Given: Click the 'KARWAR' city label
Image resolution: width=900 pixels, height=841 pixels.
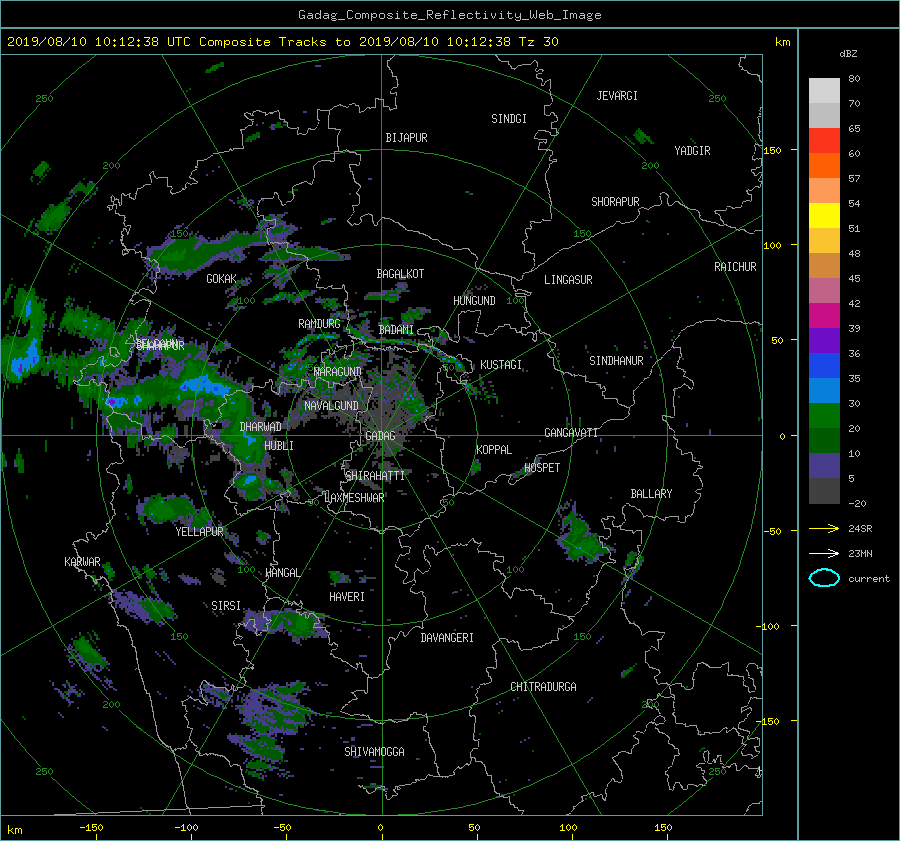Looking at the screenshot, I should (x=82, y=562).
